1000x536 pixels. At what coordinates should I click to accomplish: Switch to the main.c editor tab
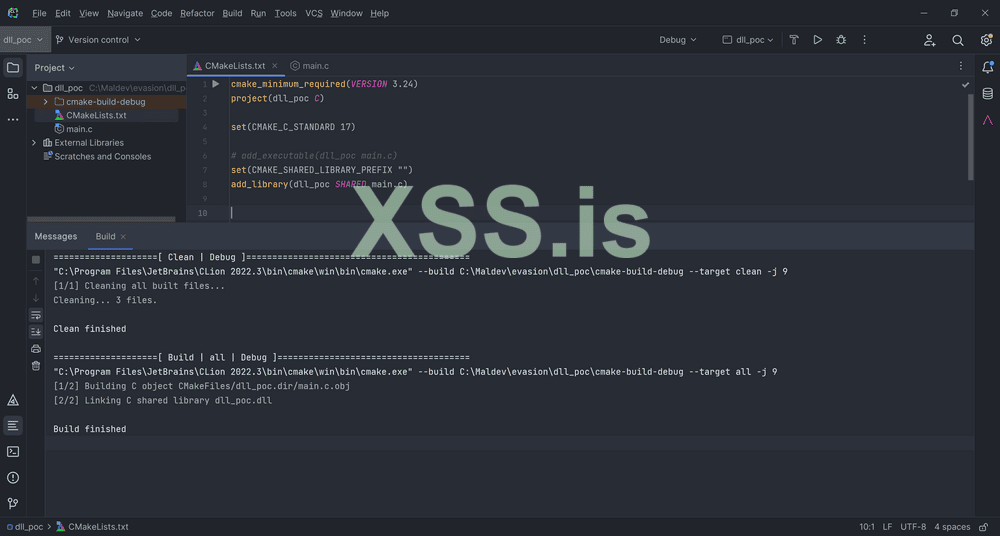[309, 66]
